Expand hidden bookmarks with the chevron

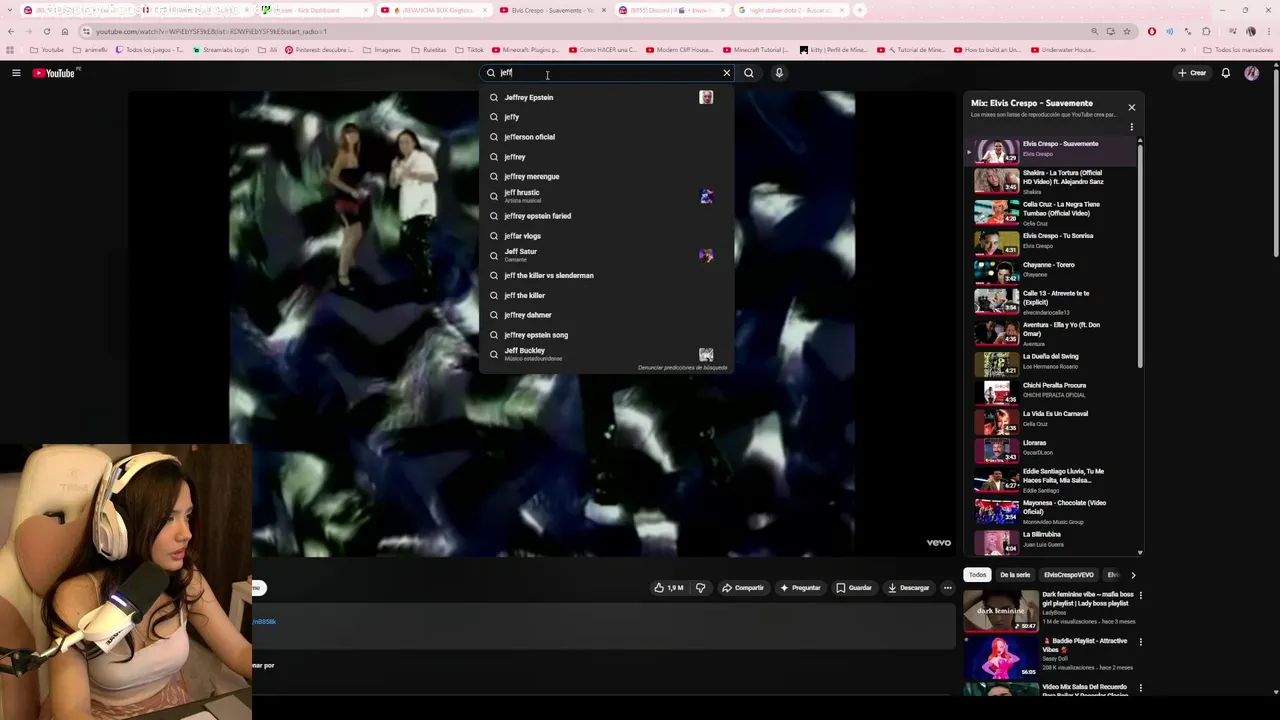pyautogui.click(x=1183, y=50)
